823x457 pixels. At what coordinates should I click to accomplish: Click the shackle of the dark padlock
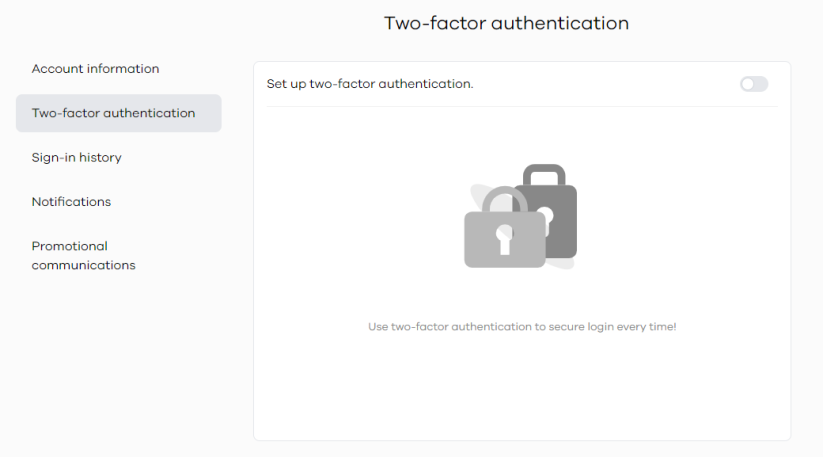tap(544, 173)
